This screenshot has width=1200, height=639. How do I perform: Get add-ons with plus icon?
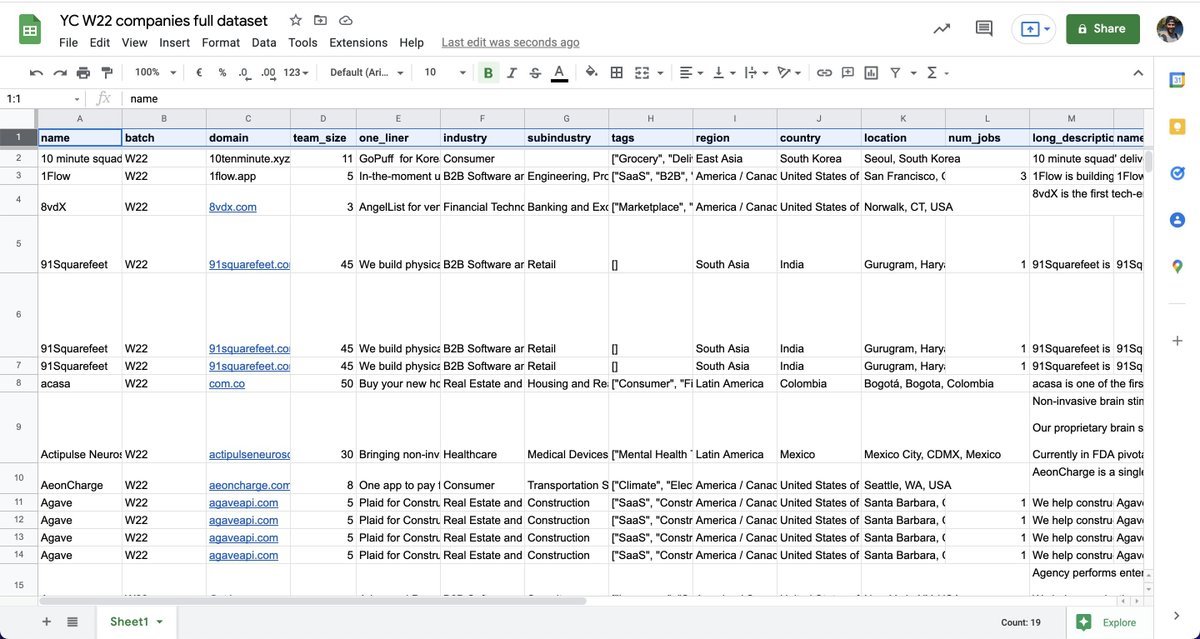(1177, 341)
